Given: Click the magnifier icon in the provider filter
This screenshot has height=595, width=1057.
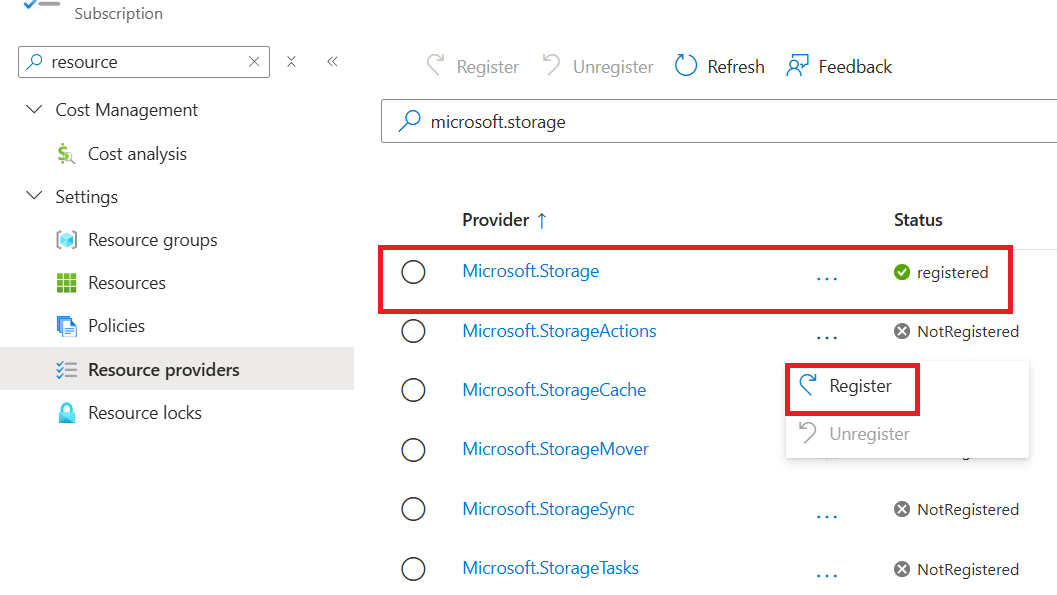Looking at the screenshot, I should (x=409, y=121).
